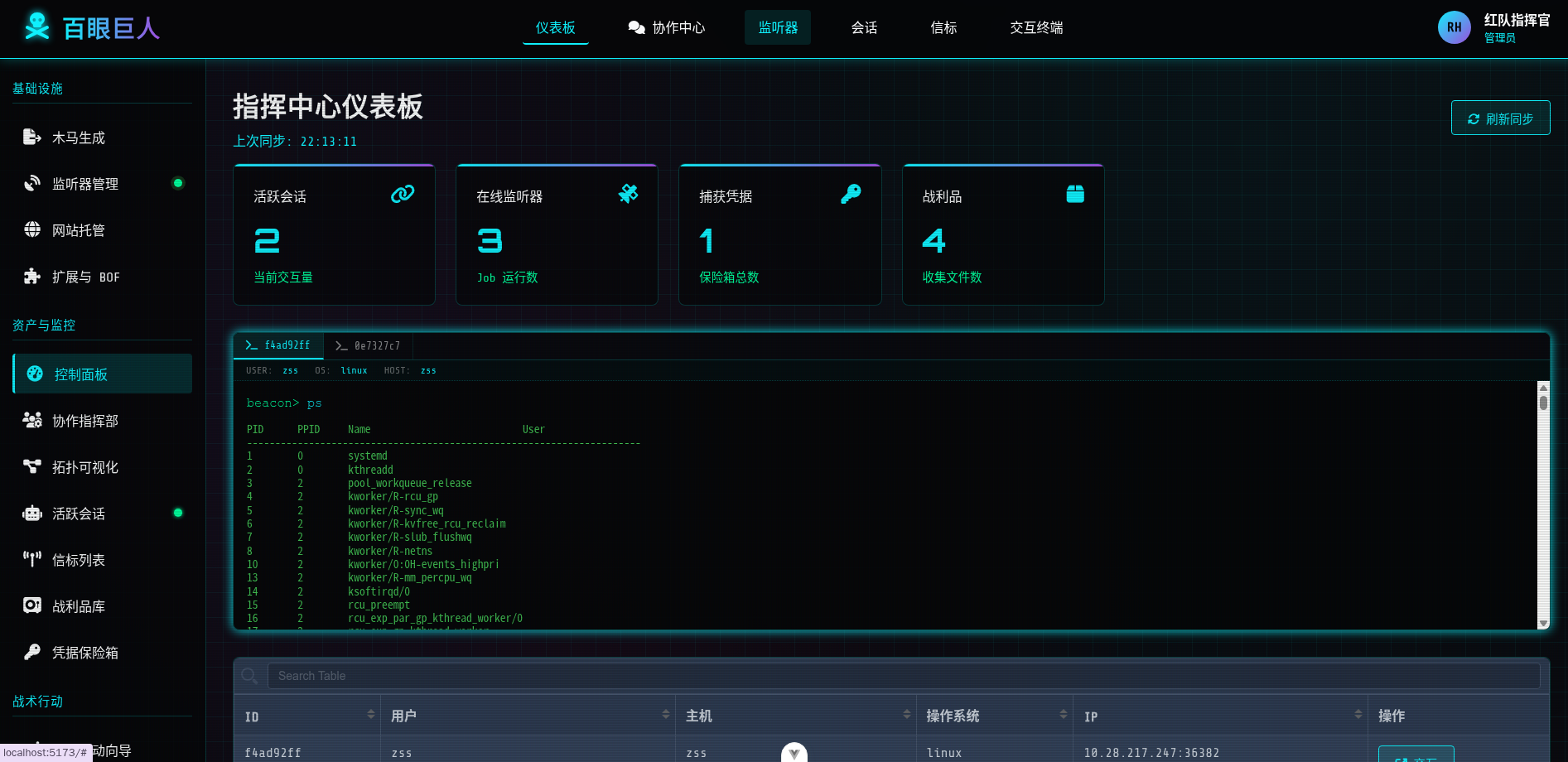The height and width of the screenshot is (762, 1568).
Task: Click the 网站托管 globe icon
Action: click(32, 229)
